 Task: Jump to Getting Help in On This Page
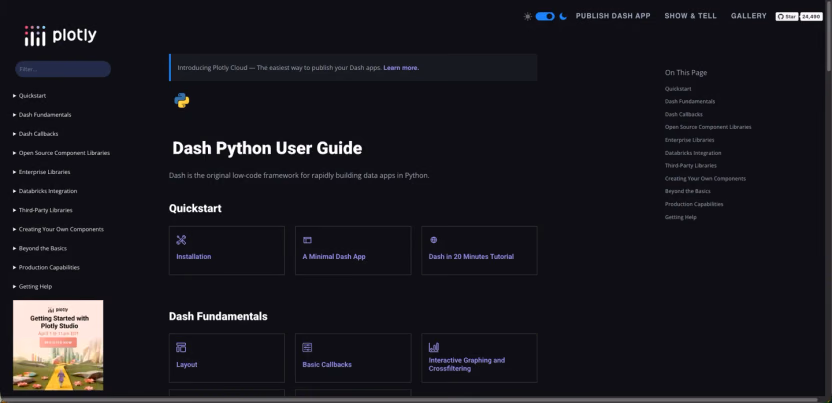(681, 217)
